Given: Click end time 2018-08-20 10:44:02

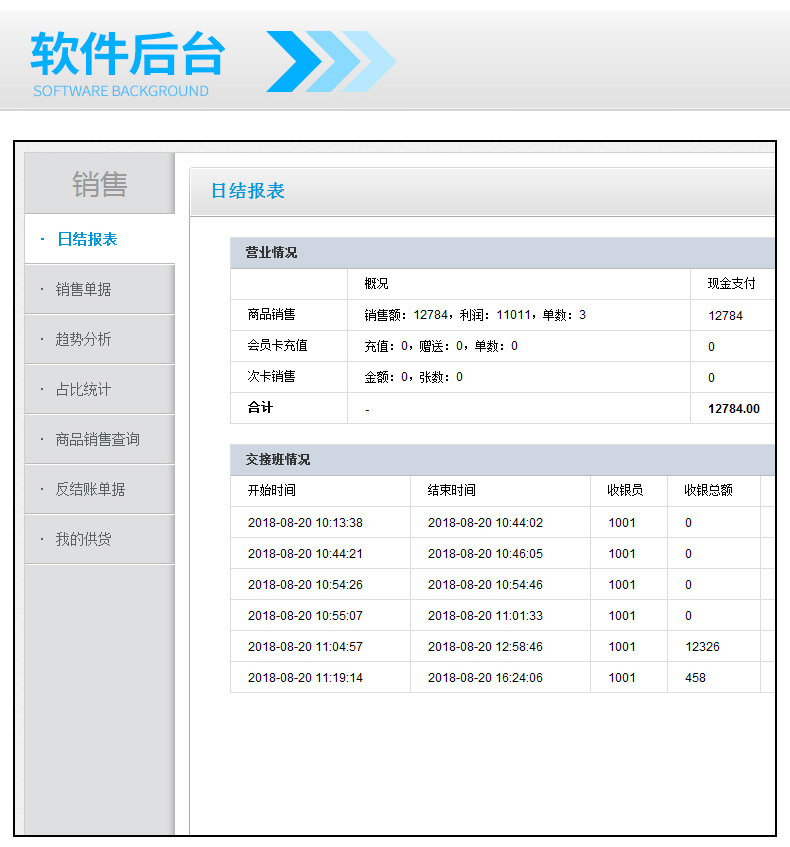Looking at the screenshot, I should 485,522.
